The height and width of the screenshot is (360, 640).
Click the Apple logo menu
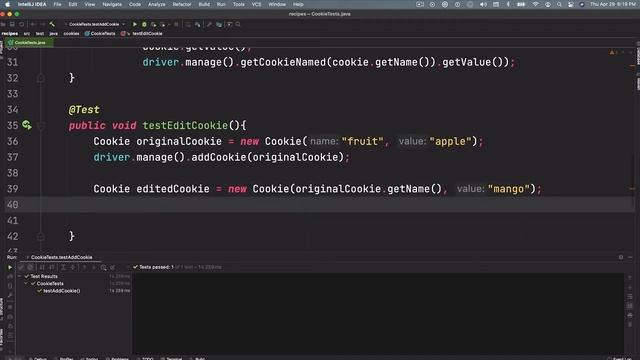pos(7,4)
